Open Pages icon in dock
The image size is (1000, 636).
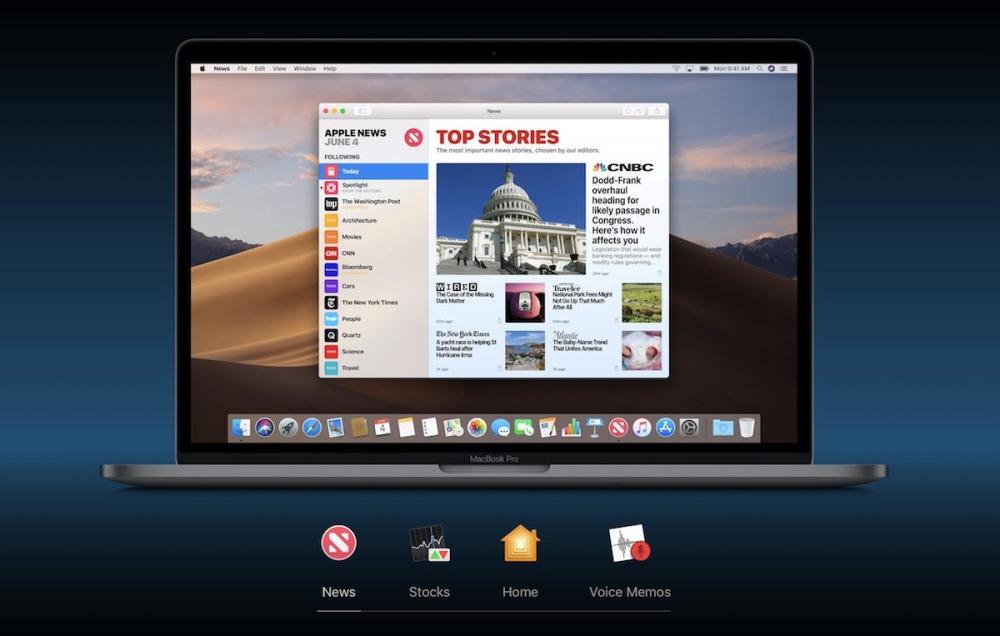coord(548,427)
